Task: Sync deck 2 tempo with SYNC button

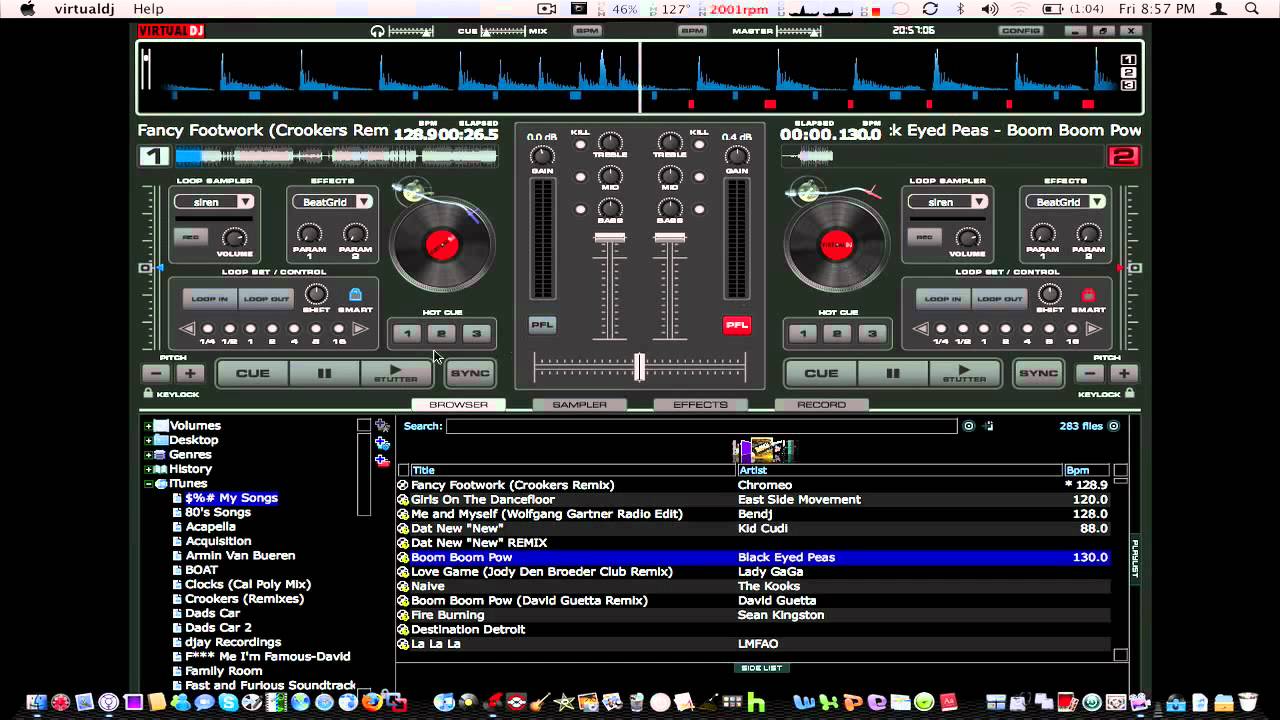Action: (x=1038, y=373)
